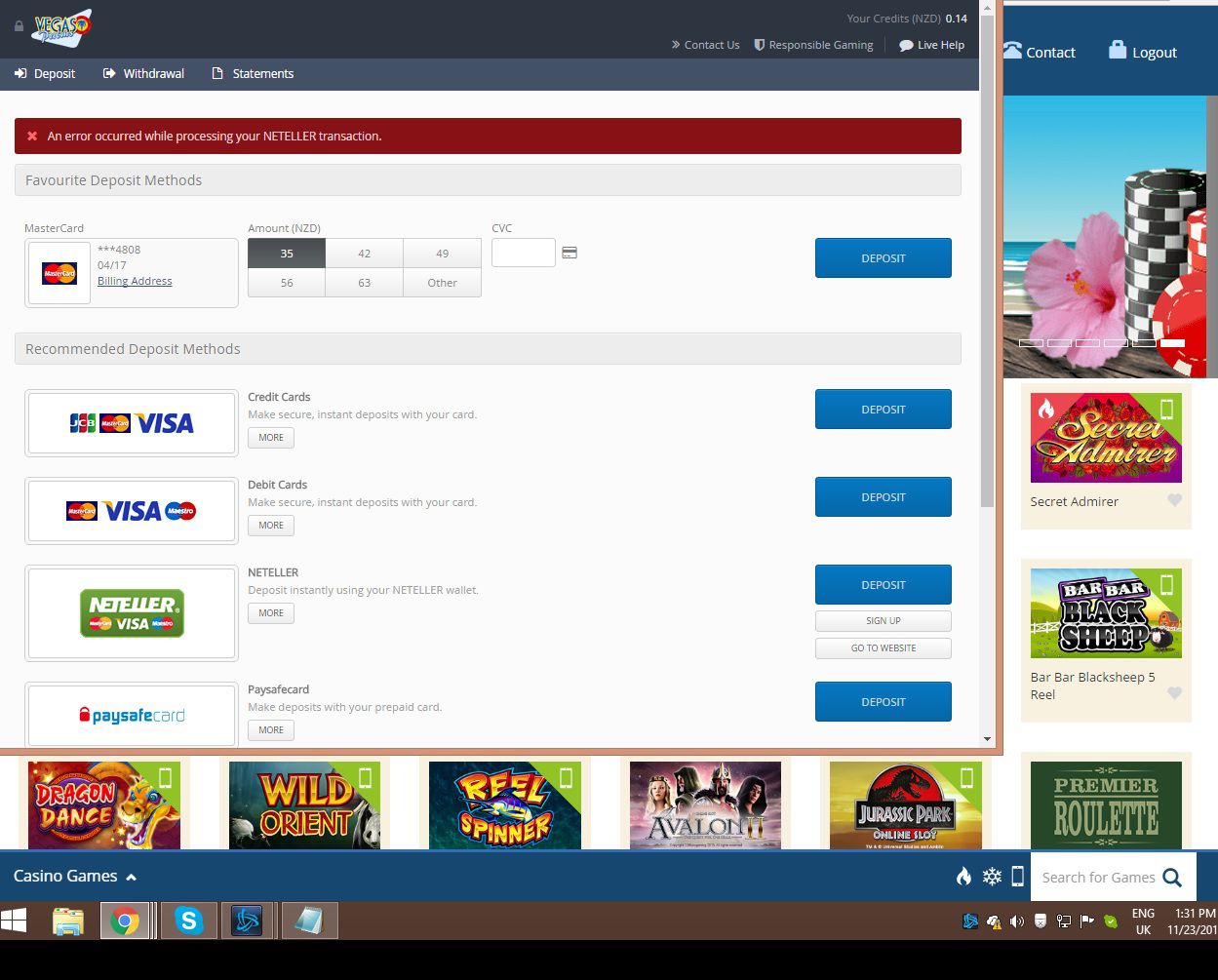Click the CVC card help icon

click(570, 253)
